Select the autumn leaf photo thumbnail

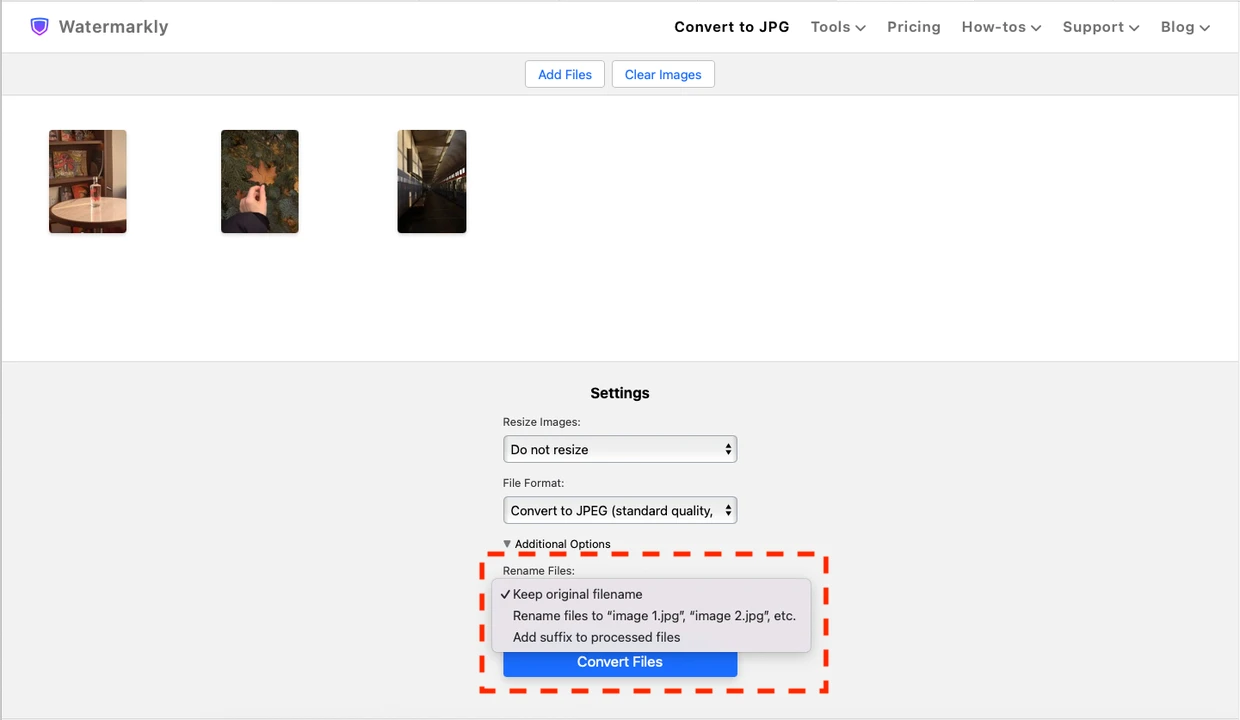click(x=259, y=181)
